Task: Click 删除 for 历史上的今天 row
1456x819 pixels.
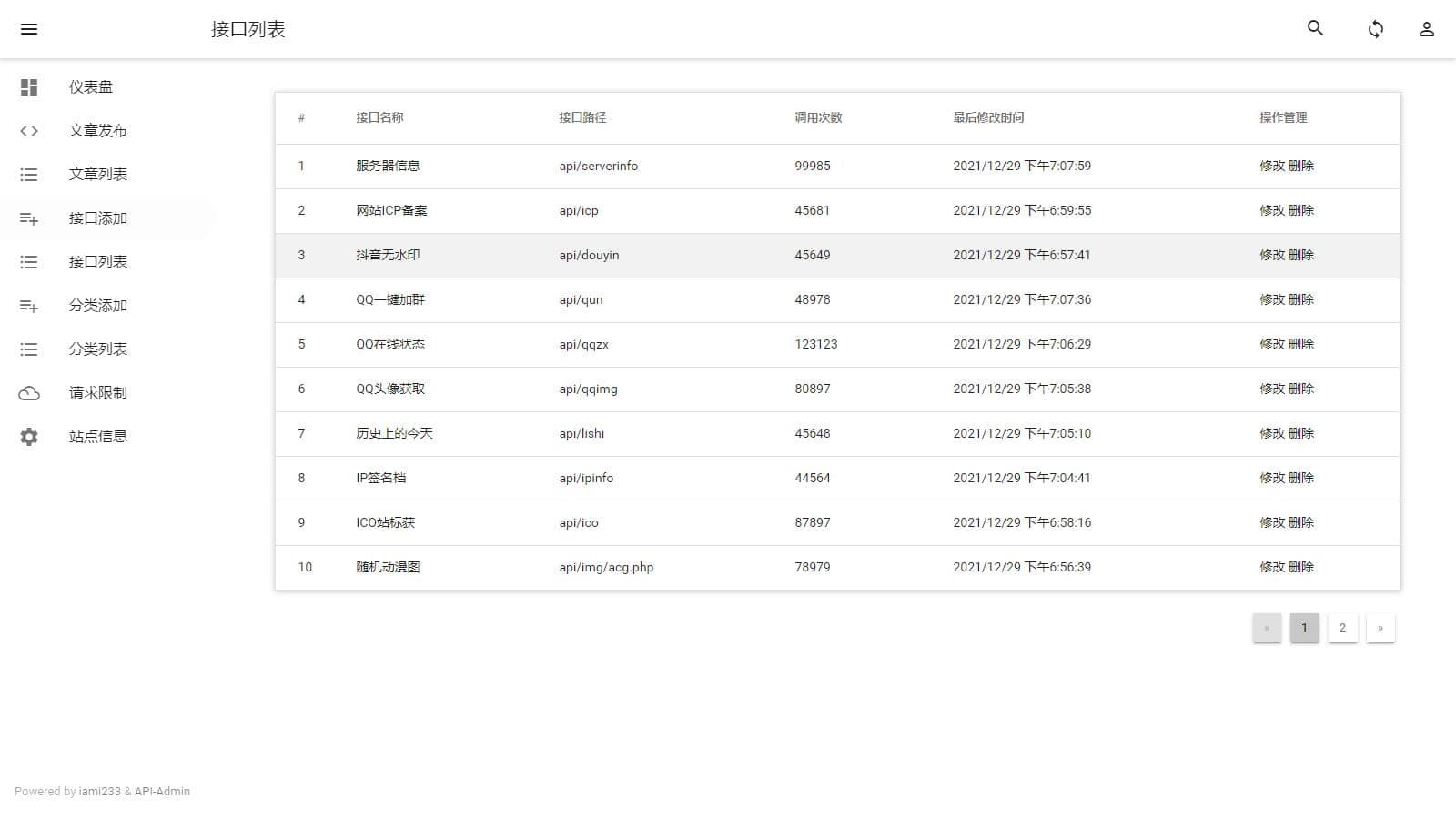Action: click(1301, 433)
